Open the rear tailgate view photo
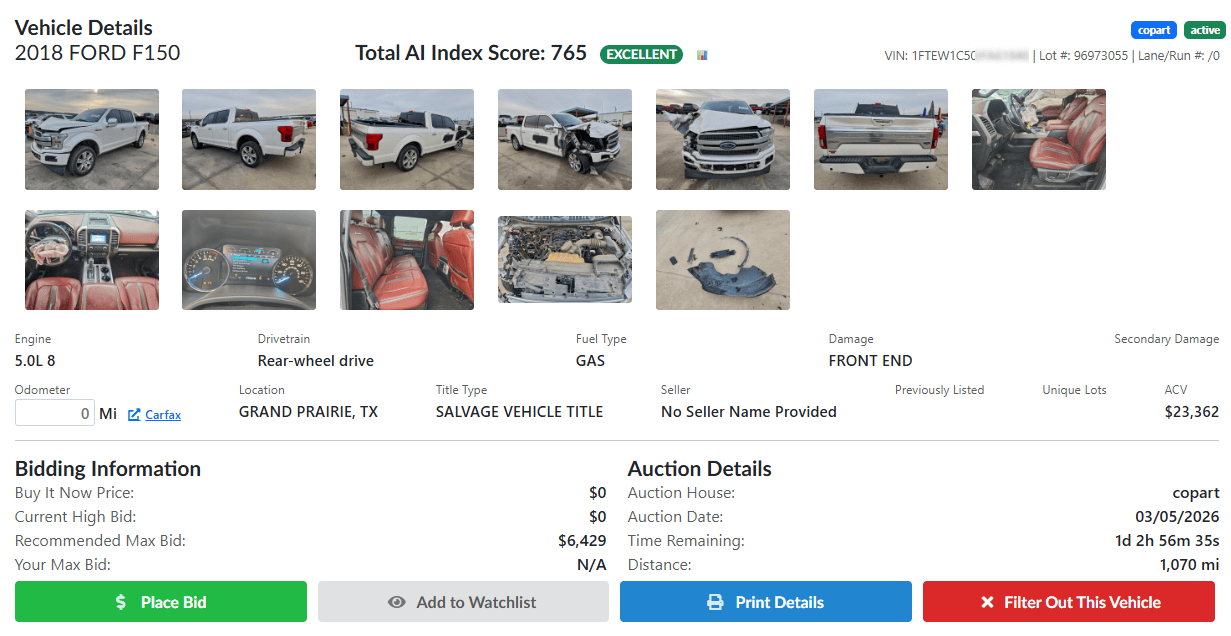Viewport: 1231px width, 636px height. [x=881, y=139]
